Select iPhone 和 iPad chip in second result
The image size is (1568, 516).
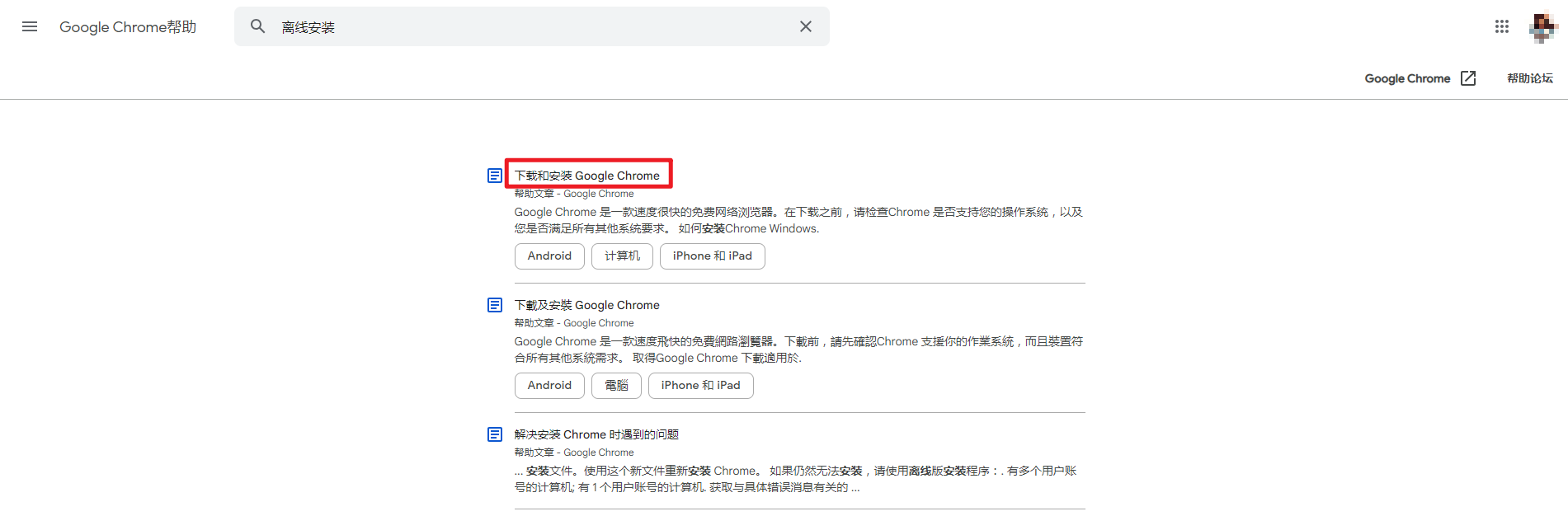coord(700,386)
